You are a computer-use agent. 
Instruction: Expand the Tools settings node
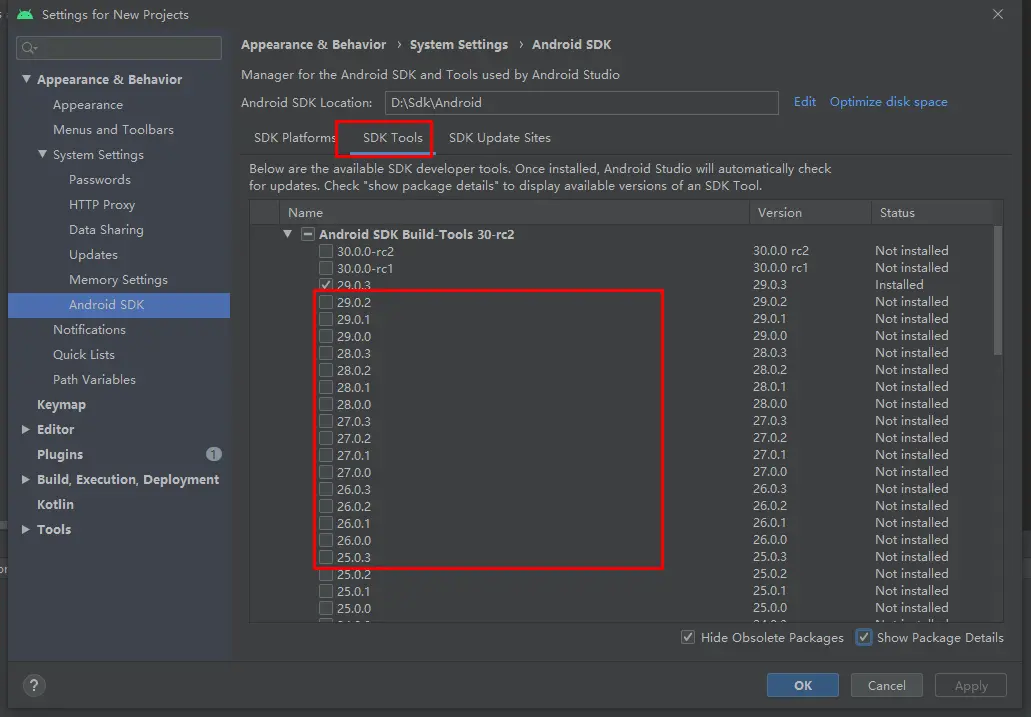[26, 529]
